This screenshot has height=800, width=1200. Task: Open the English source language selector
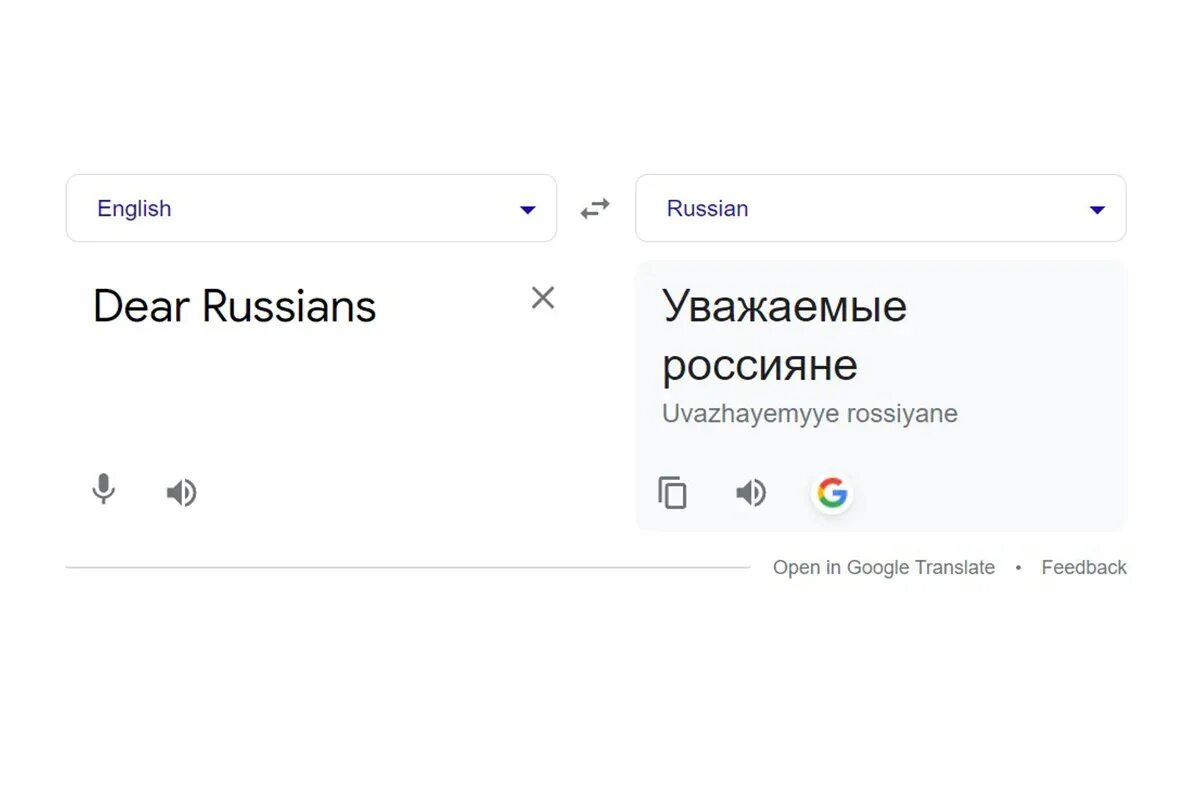coord(310,208)
